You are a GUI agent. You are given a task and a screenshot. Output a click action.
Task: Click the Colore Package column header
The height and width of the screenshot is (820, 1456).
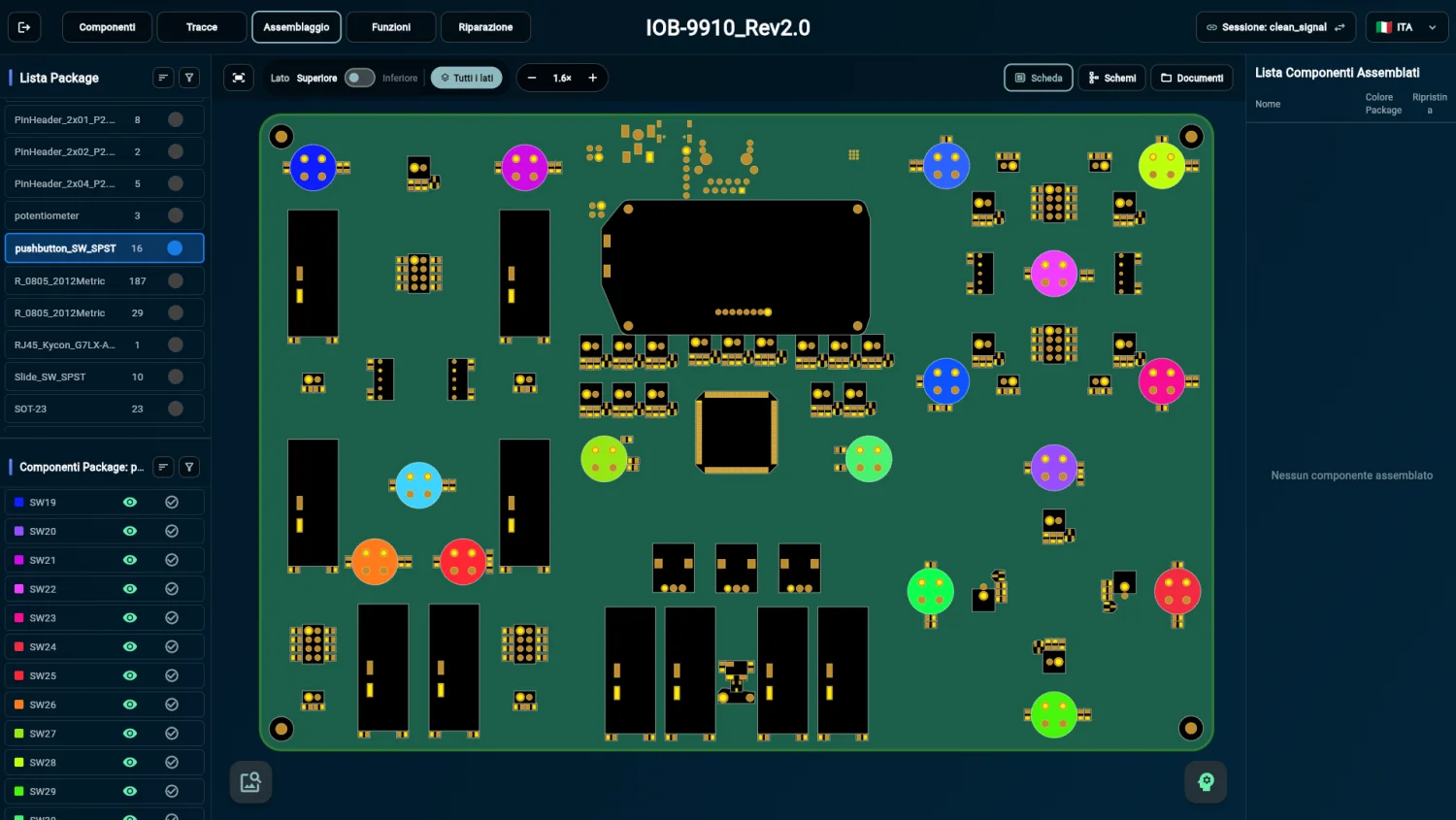click(x=1383, y=104)
